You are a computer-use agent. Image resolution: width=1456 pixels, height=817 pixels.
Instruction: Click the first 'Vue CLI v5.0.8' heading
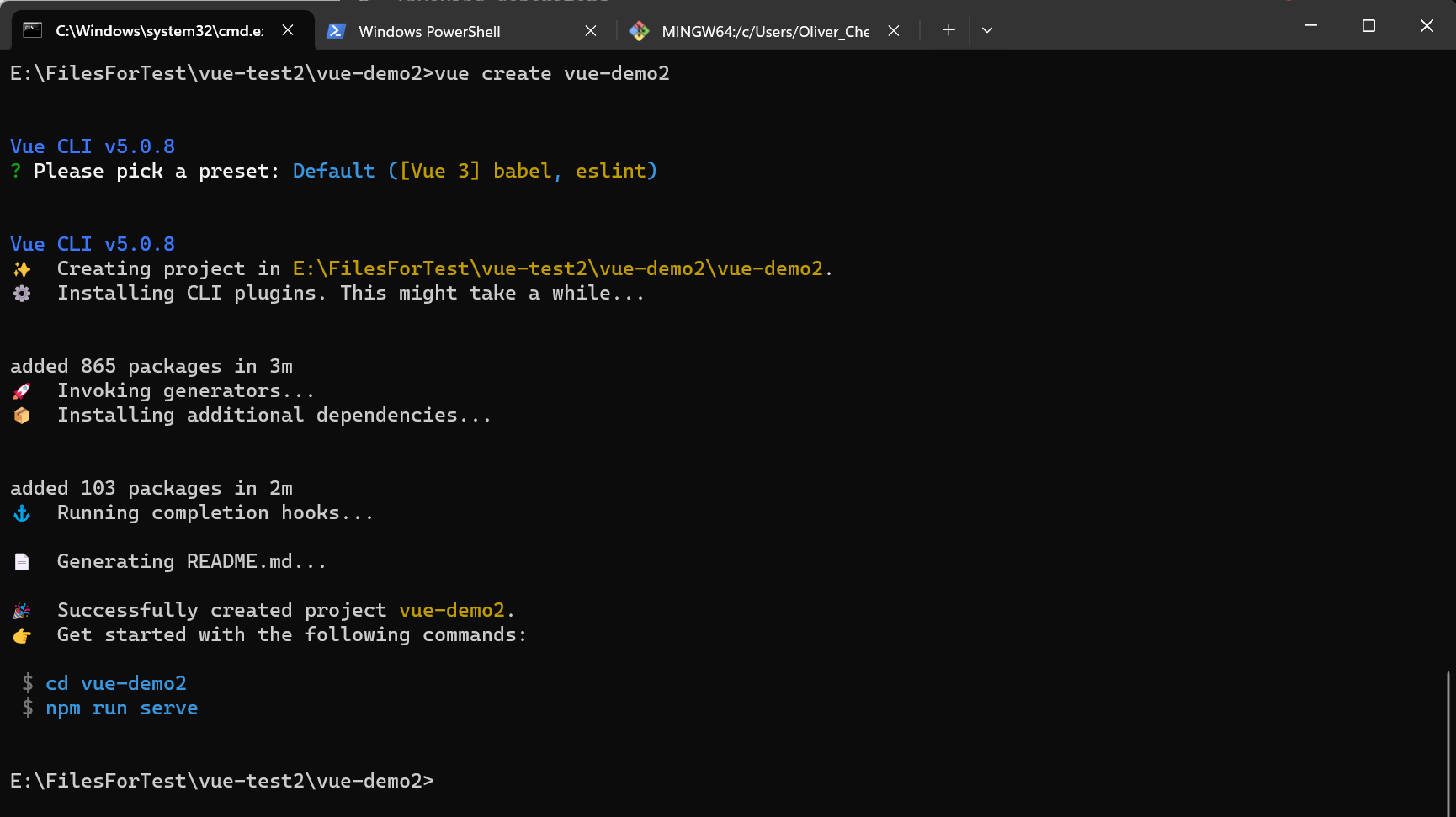[x=93, y=146]
